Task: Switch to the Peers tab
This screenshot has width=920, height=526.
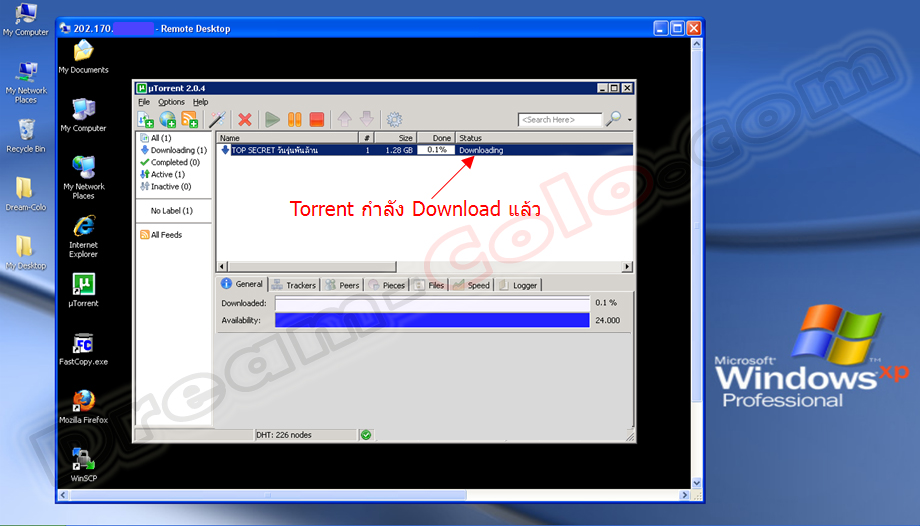Action: click(x=342, y=285)
